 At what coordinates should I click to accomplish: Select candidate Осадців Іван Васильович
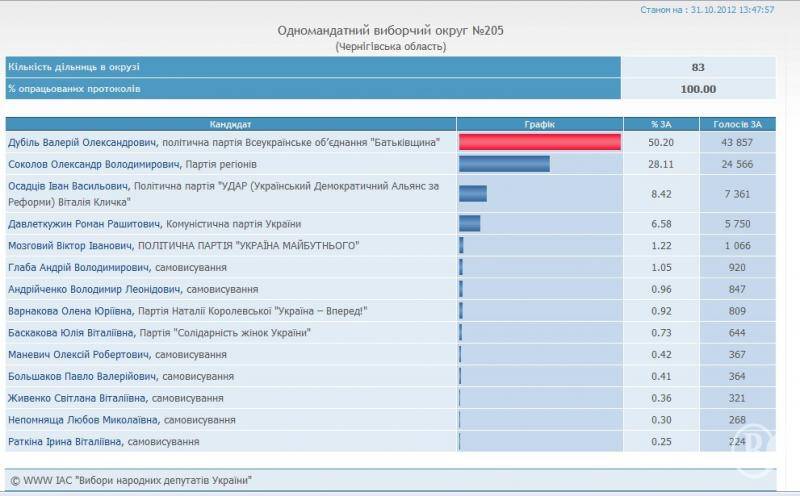pos(68,187)
